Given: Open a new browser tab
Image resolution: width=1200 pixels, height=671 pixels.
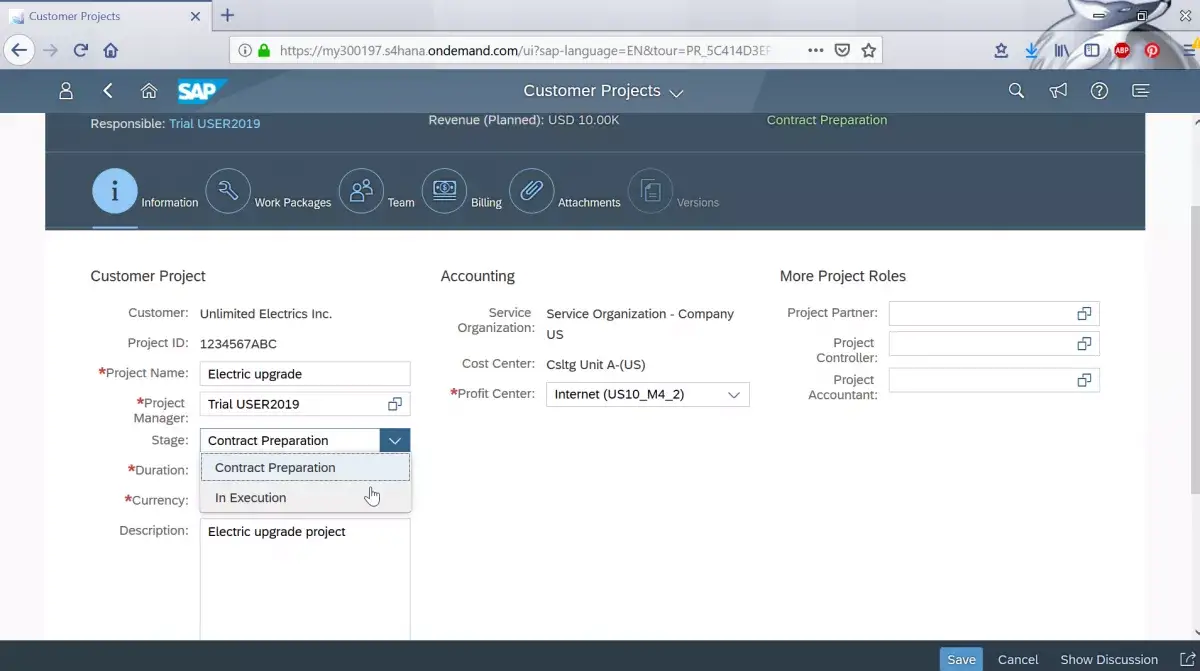Looking at the screenshot, I should pyautogui.click(x=227, y=15).
